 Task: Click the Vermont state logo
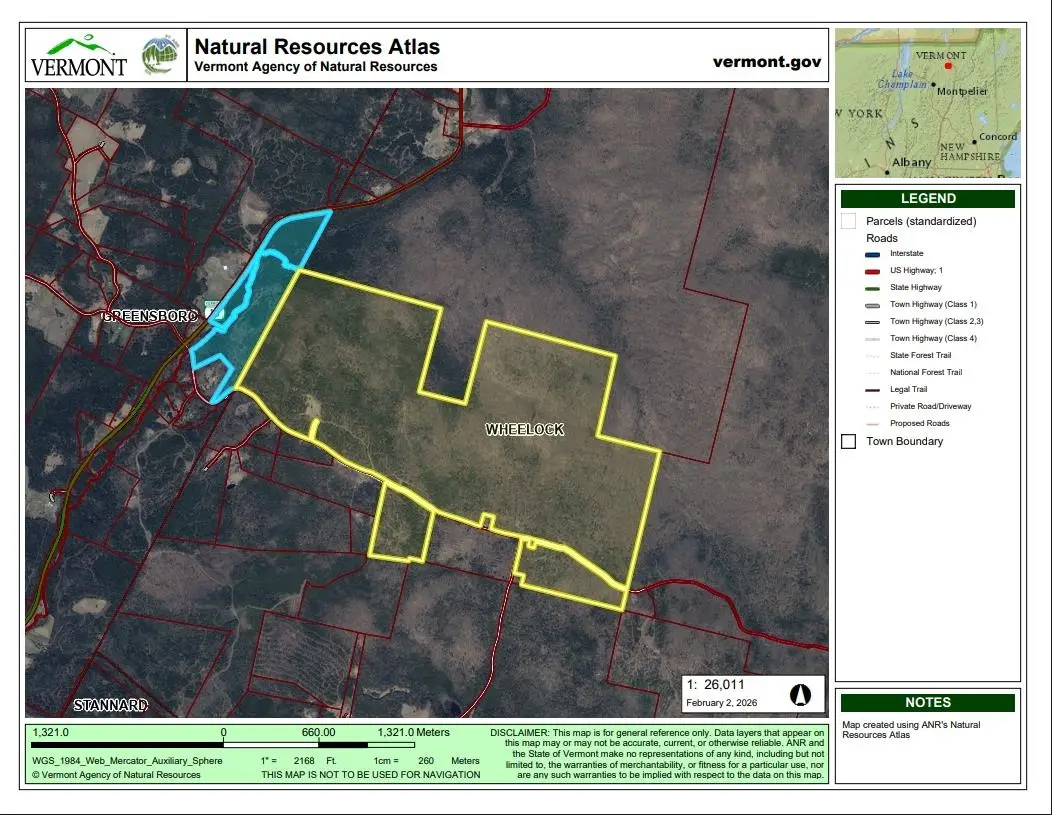coord(79,57)
